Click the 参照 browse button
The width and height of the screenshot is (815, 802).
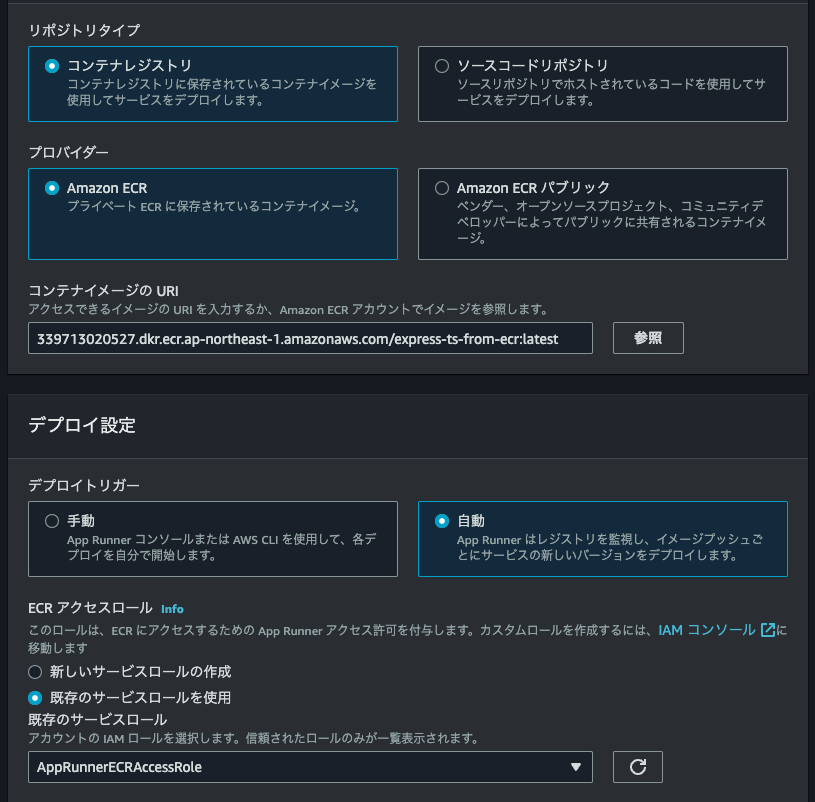tap(648, 338)
